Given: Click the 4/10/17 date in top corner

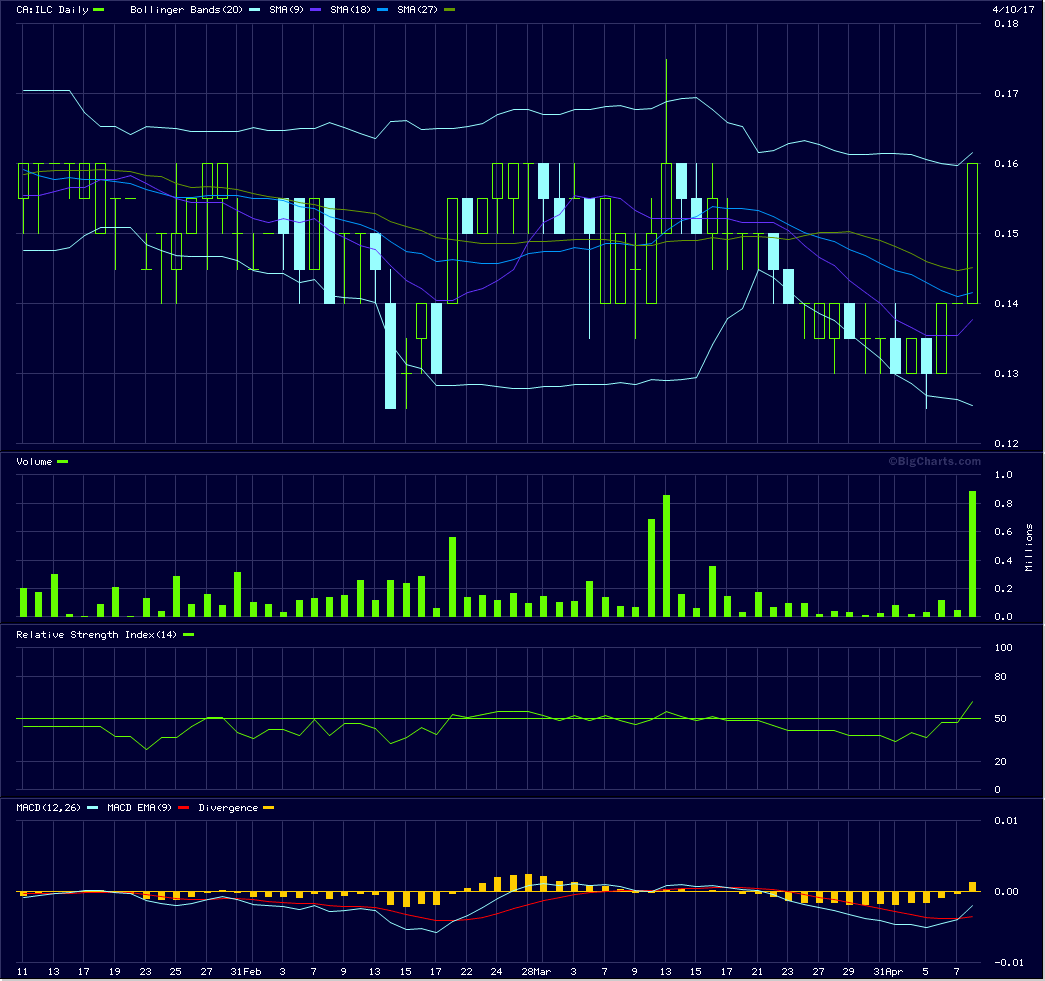Looking at the screenshot, I should (x=1011, y=9).
